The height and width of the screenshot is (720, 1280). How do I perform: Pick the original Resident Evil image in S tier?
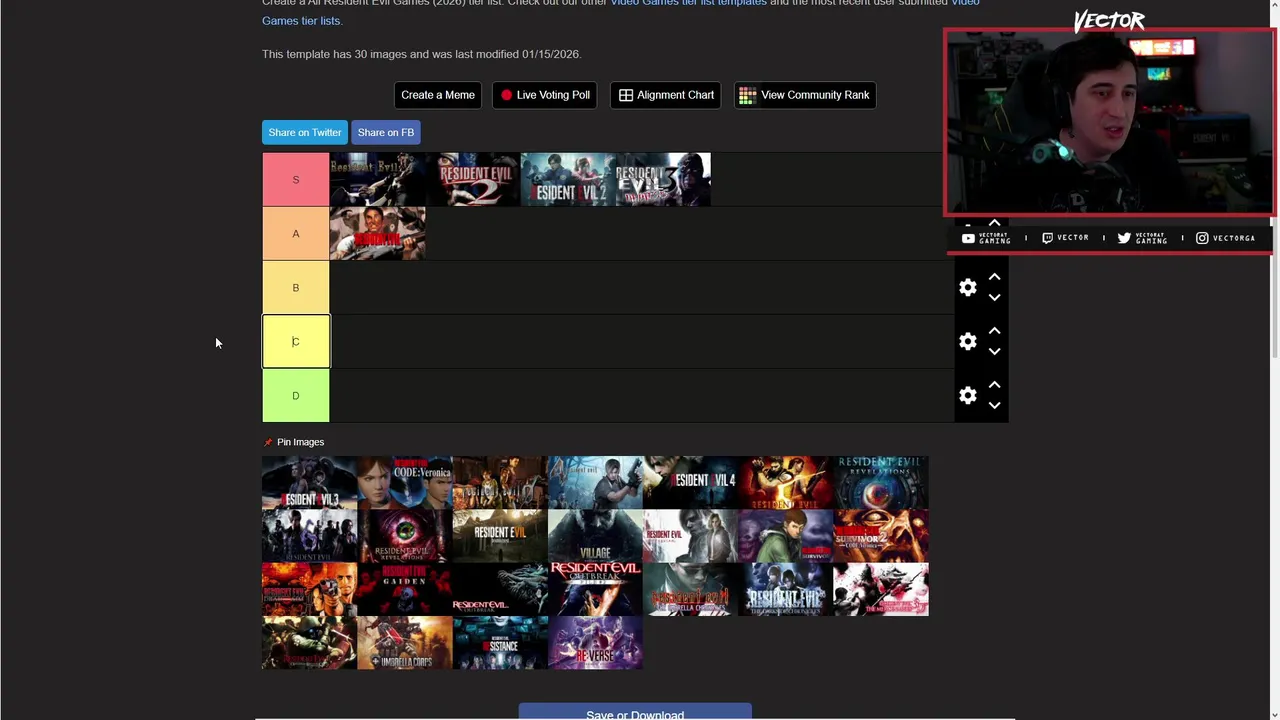click(377, 180)
